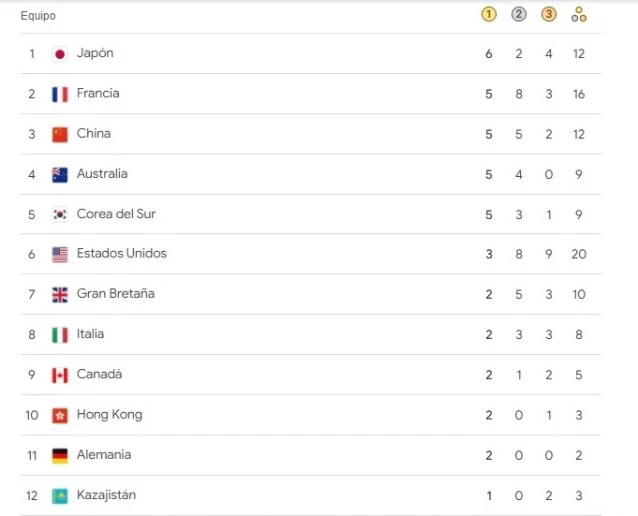Click the United States flag icon
This screenshot has height=516, width=638.
coord(60,254)
